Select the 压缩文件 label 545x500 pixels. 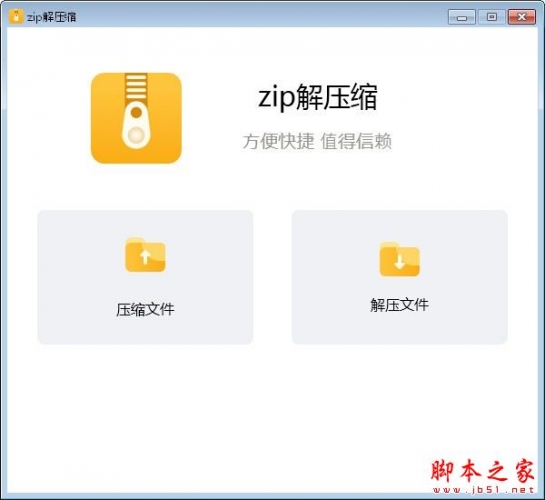click(145, 310)
